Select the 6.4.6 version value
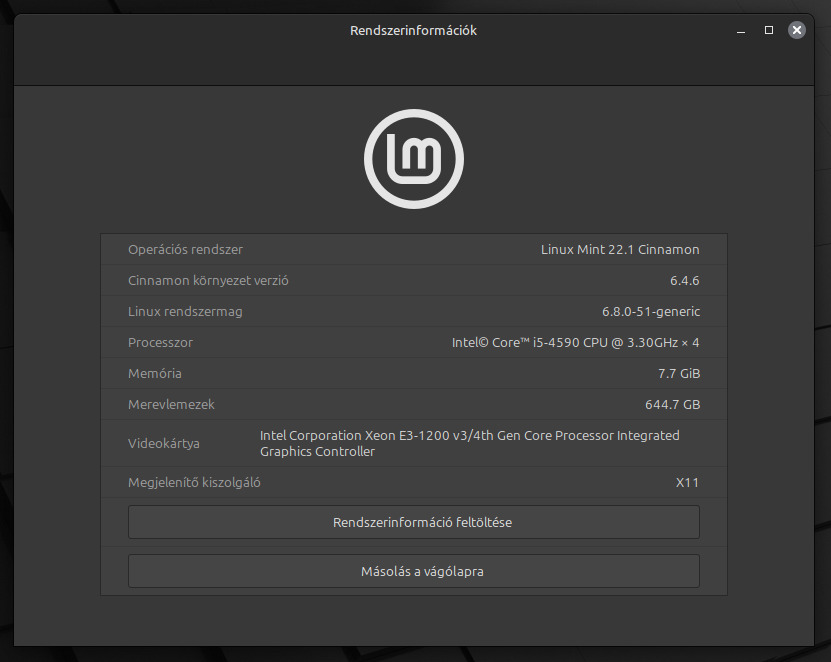The width and height of the screenshot is (831, 662). coord(685,280)
